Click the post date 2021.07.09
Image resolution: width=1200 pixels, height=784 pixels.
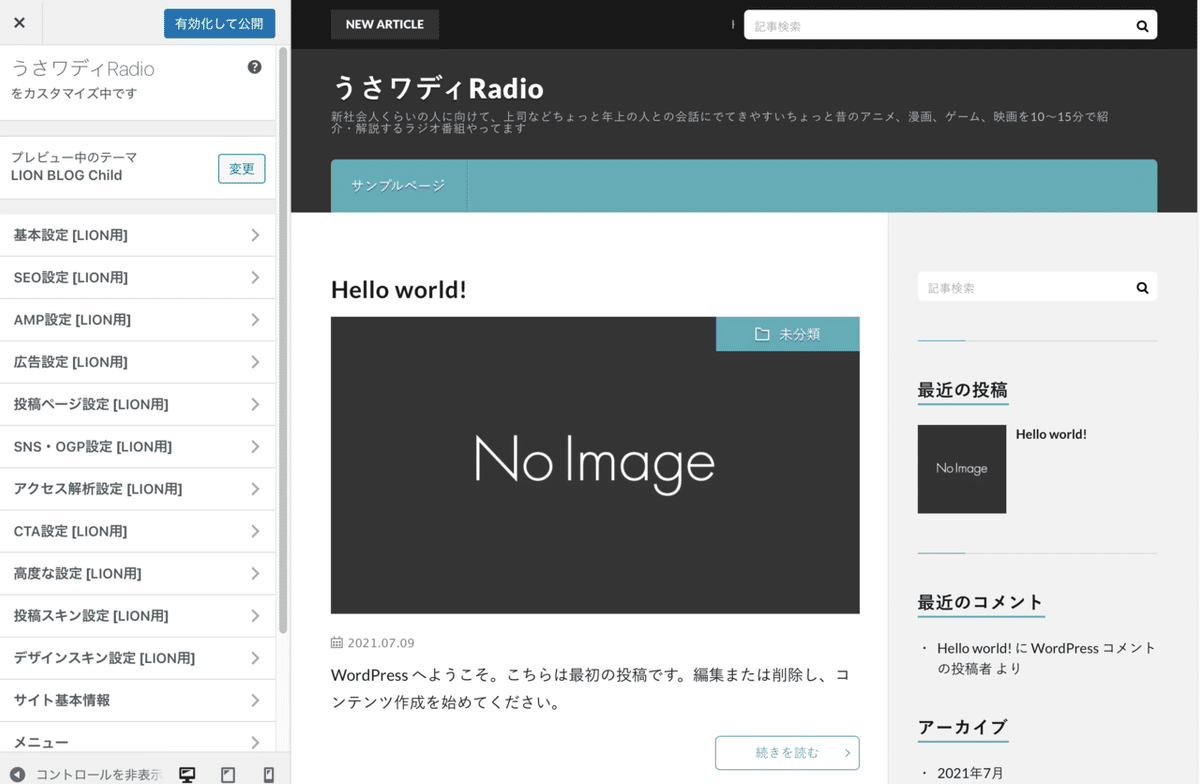381,643
